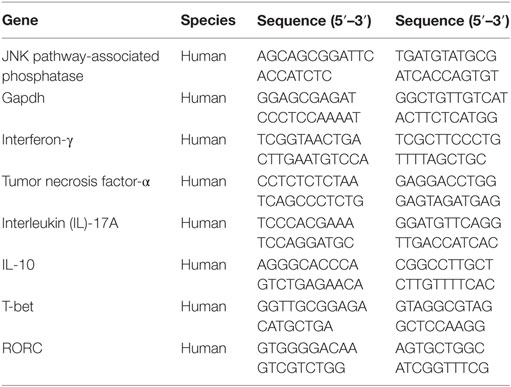The width and height of the screenshot is (511, 387).
Task: Select the last Sequence (5′–3′) header
Action: point(452,21)
